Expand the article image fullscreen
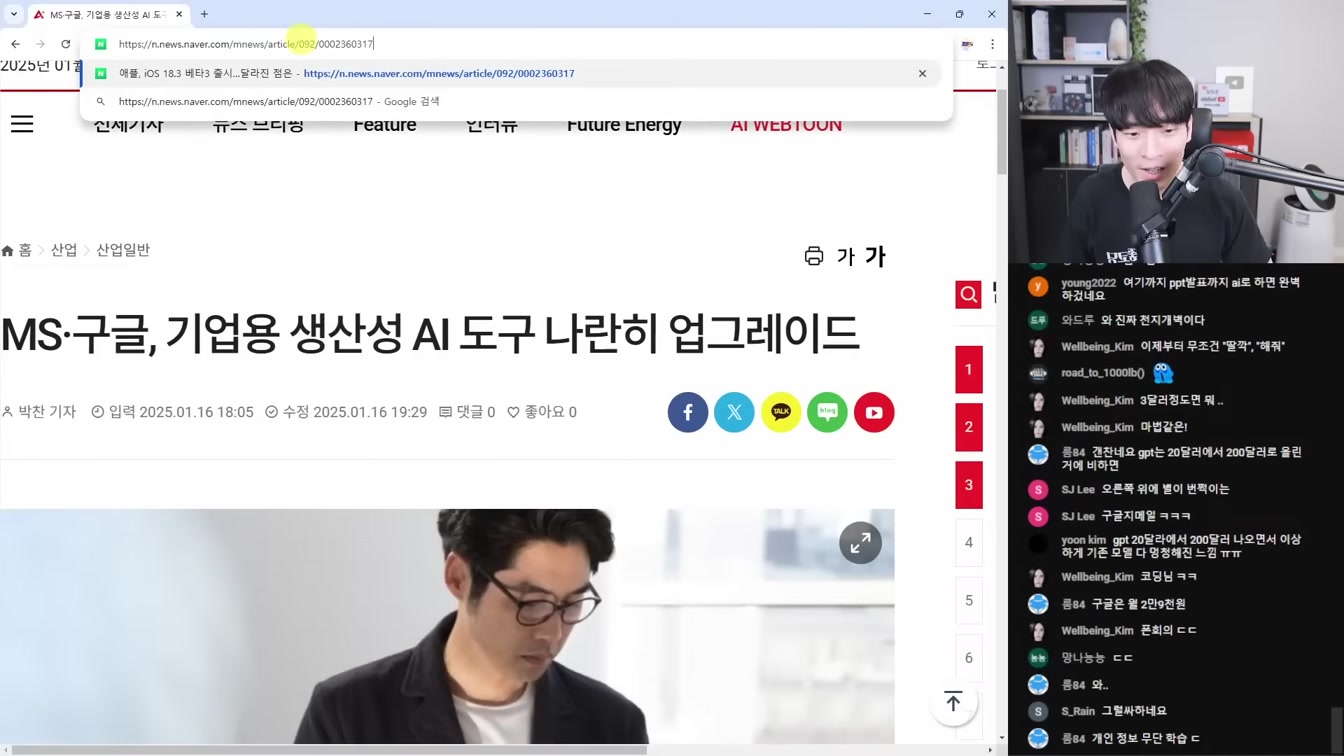 point(860,543)
